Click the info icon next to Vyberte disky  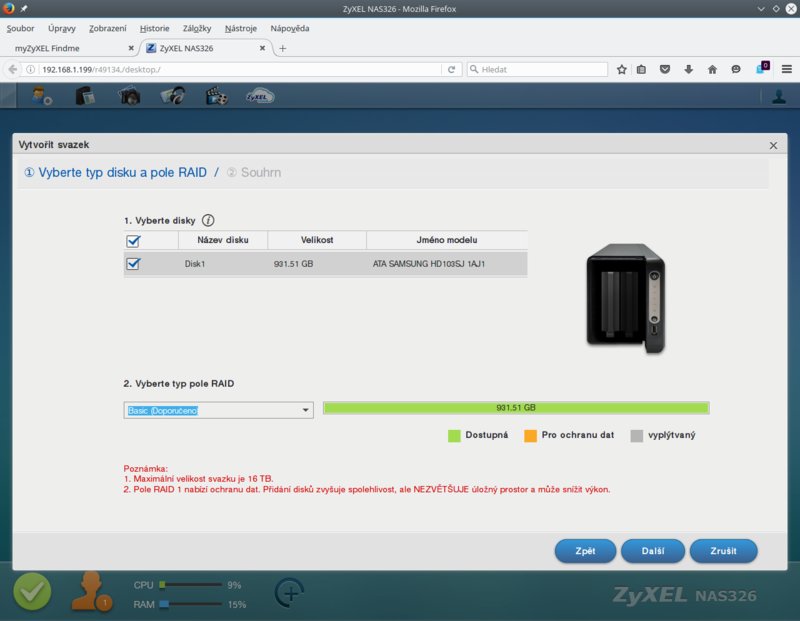(208, 220)
